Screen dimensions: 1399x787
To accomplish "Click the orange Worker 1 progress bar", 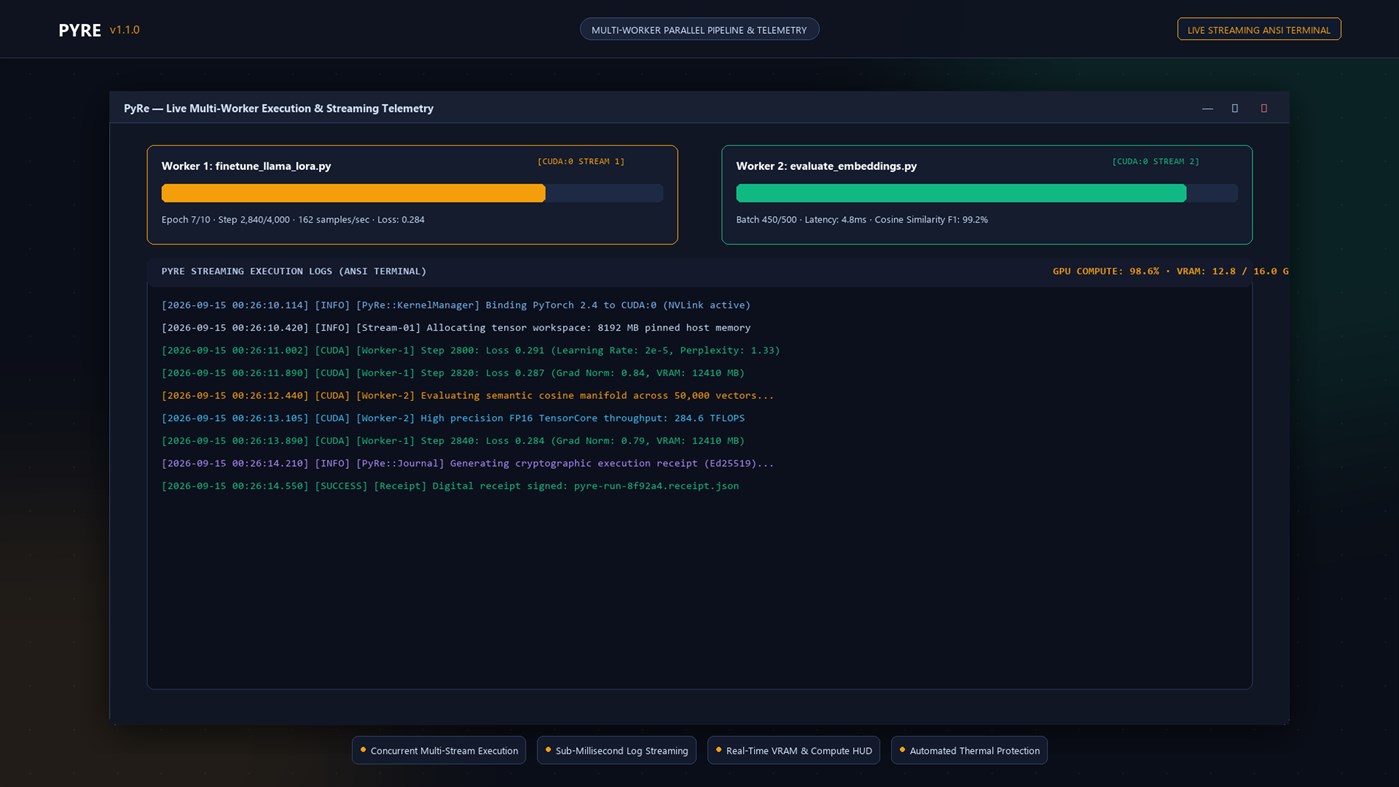I will tap(412, 193).
